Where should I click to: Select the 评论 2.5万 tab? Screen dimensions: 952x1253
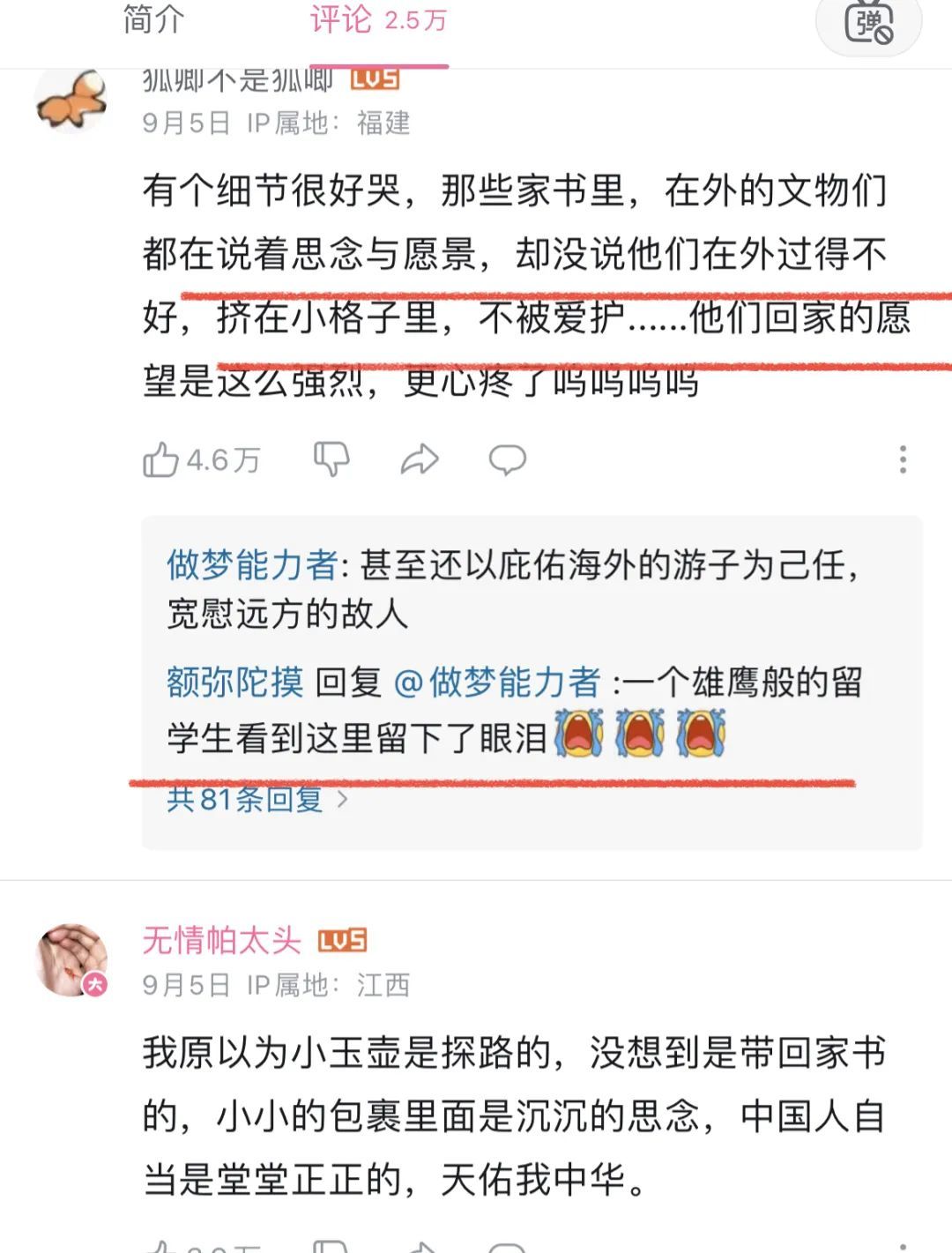pos(378,19)
